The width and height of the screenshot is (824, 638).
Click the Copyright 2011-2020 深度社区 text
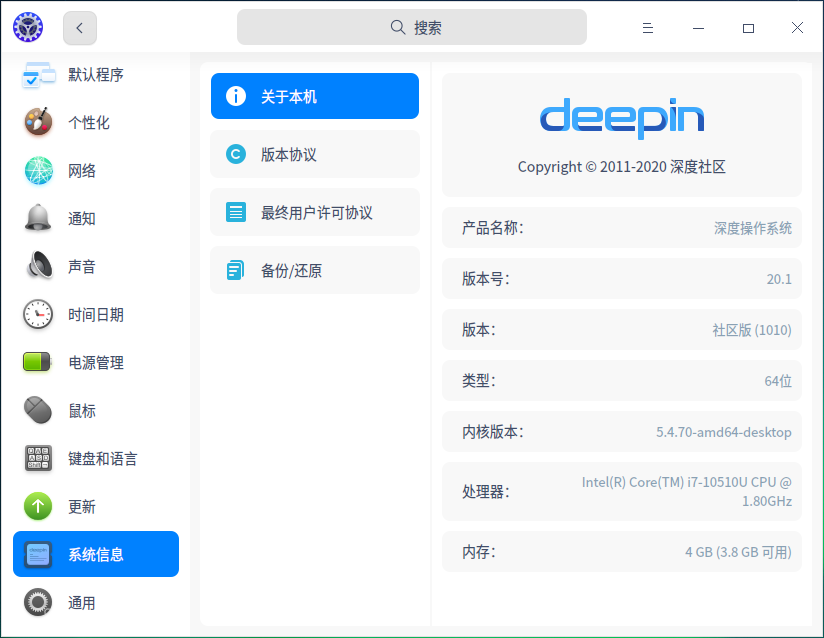(622, 167)
